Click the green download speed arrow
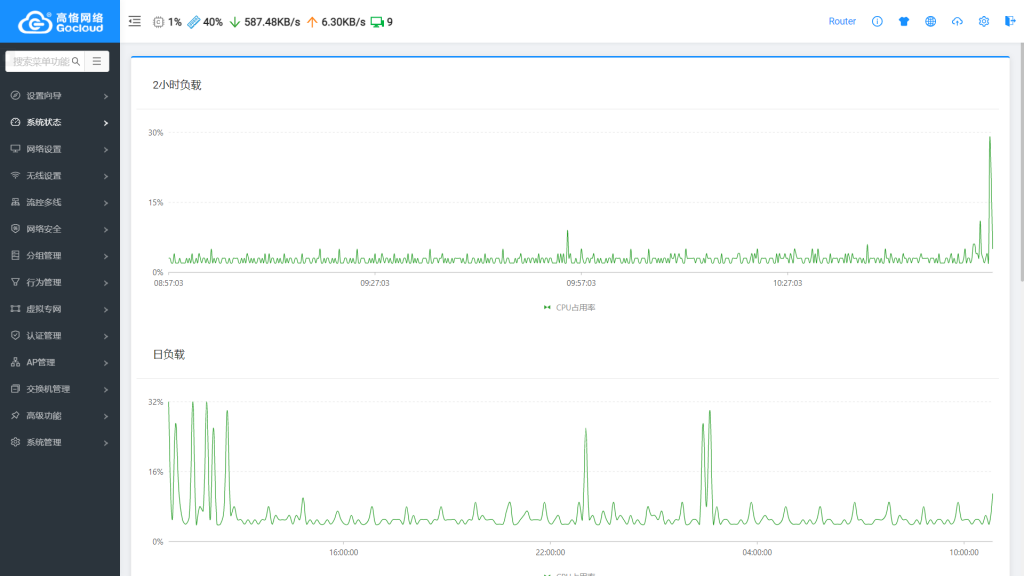This screenshot has height=576, width=1024. (235, 22)
